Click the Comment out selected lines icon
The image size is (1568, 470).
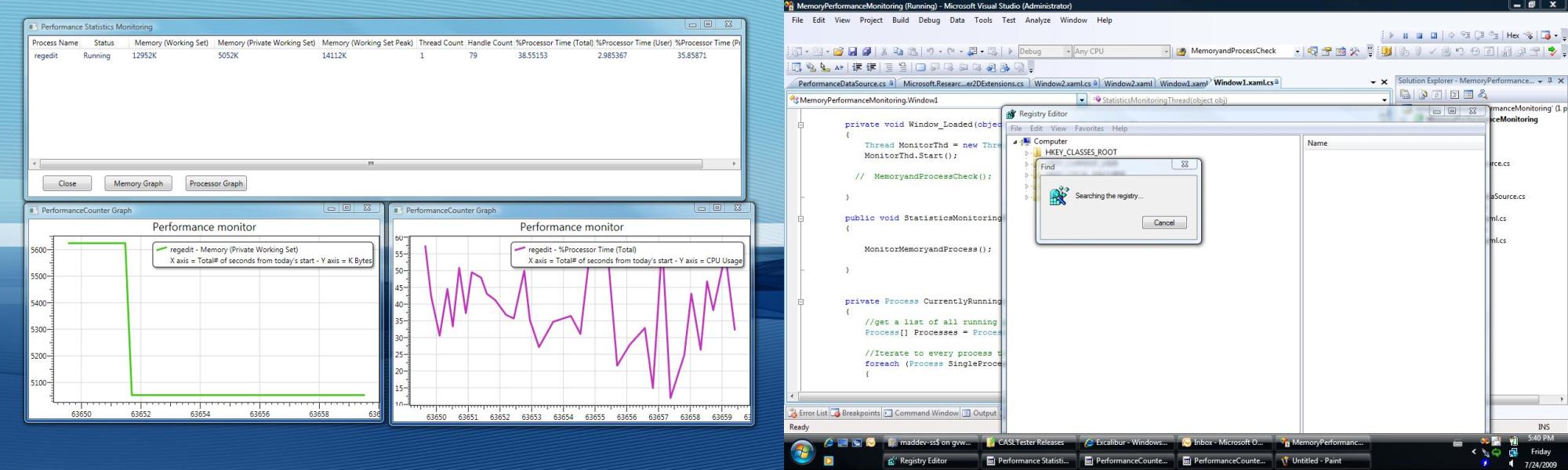889,67
